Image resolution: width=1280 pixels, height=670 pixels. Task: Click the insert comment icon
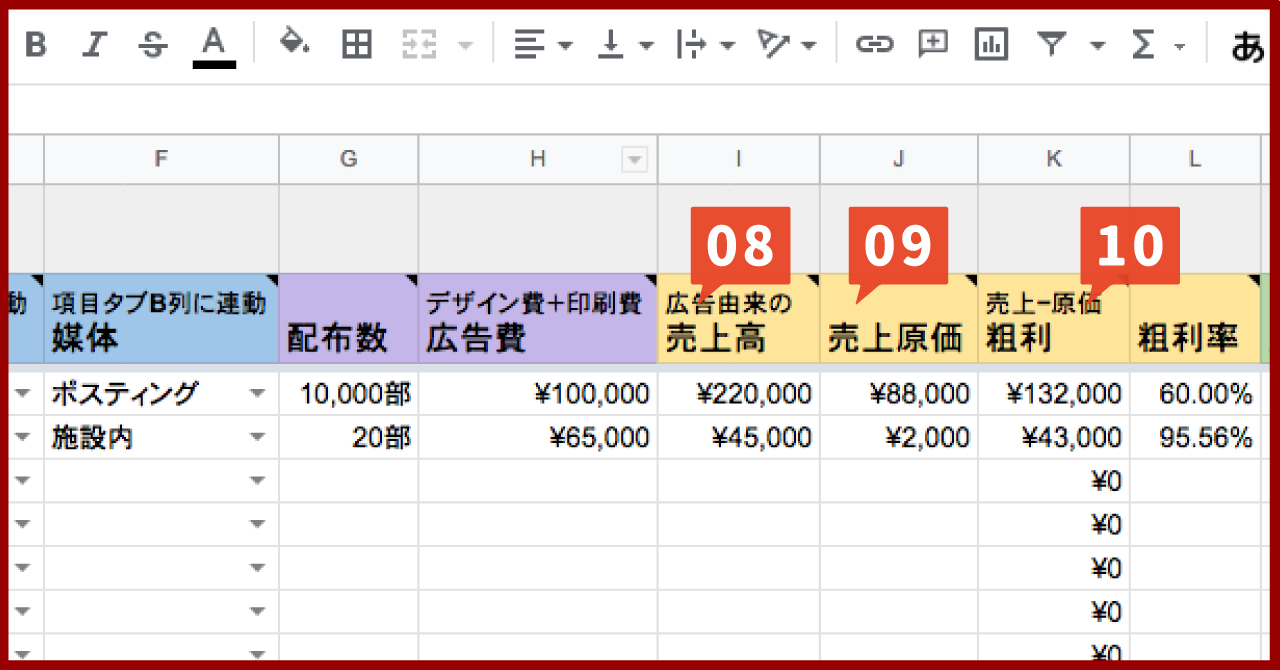(933, 44)
